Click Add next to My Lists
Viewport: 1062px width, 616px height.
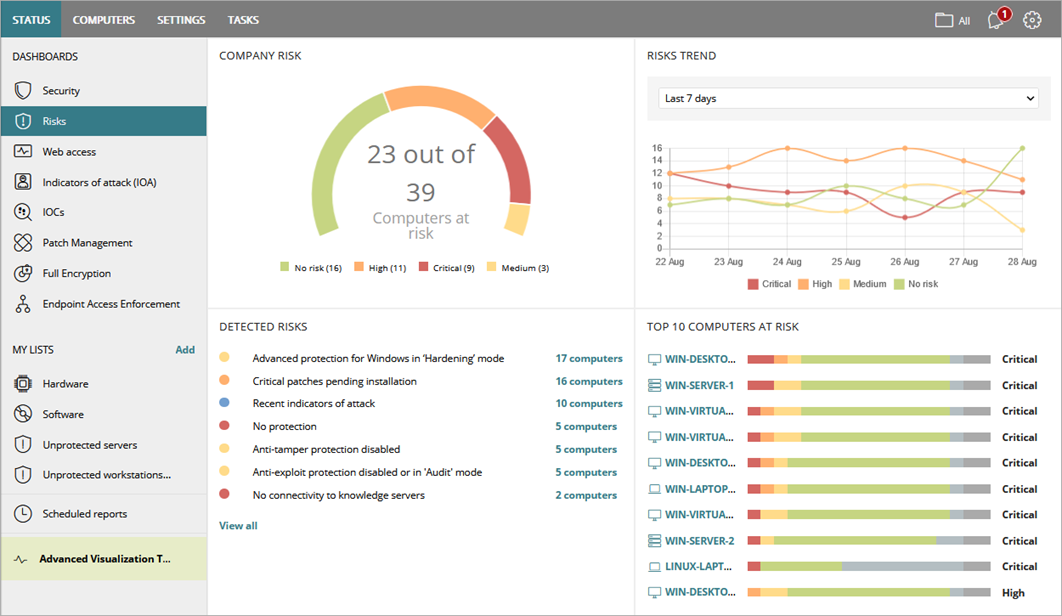[185, 349]
